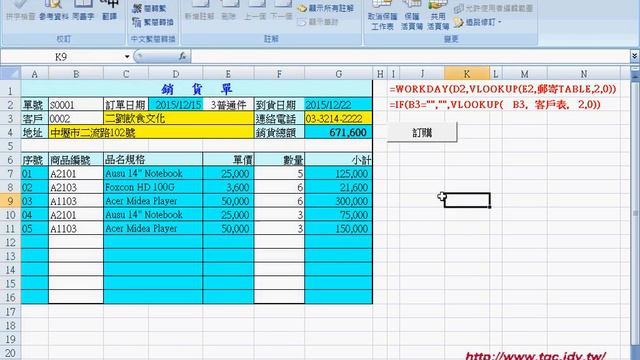Click 允許使用者編輯範圍 option

tap(493, 8)
